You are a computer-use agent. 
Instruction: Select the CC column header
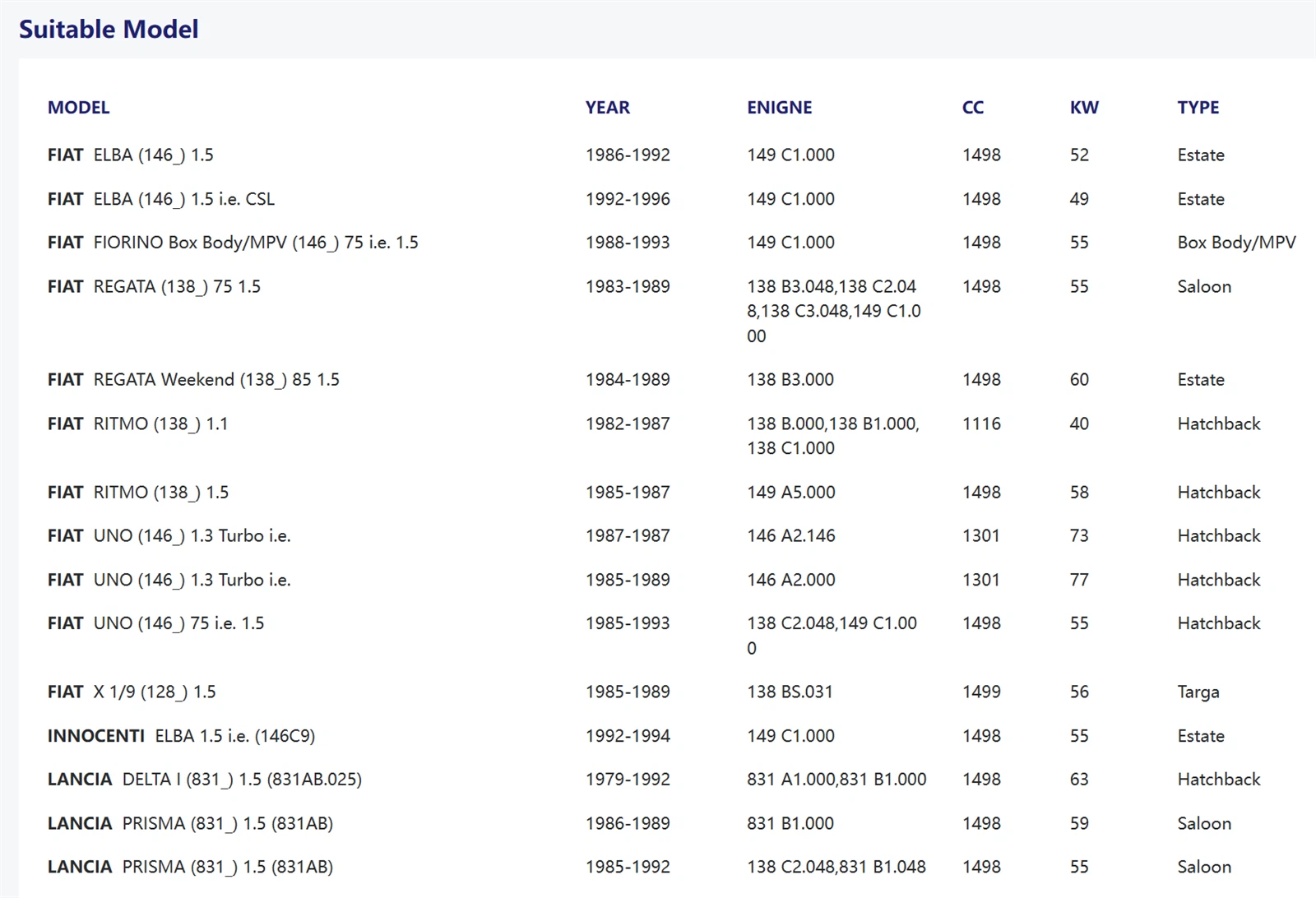point(973,108)
